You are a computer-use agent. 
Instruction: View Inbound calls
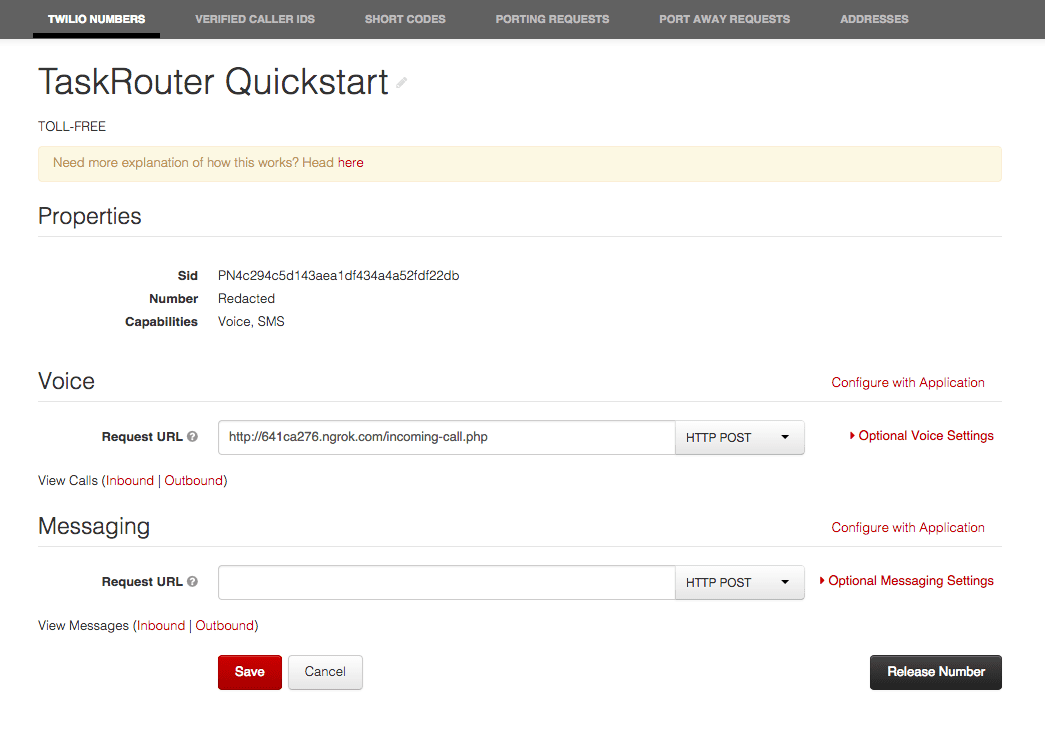point(130,480)
